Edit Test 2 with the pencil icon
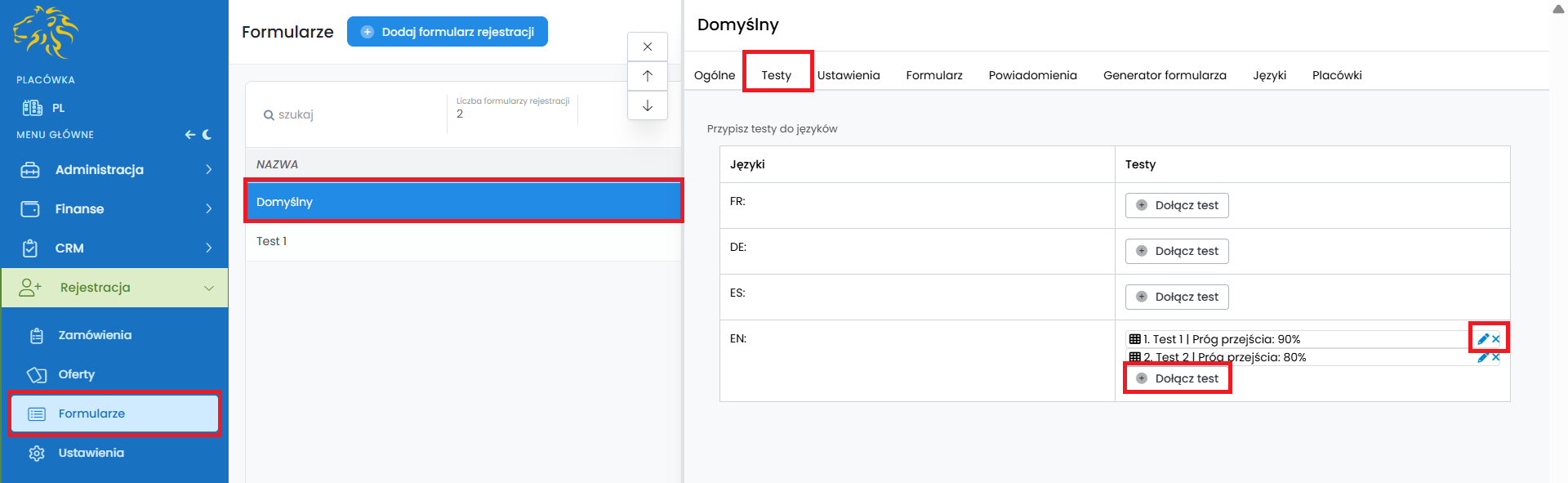This screenshot has width=1568, height=483. pyautogui.click(x=1483, y=357)
